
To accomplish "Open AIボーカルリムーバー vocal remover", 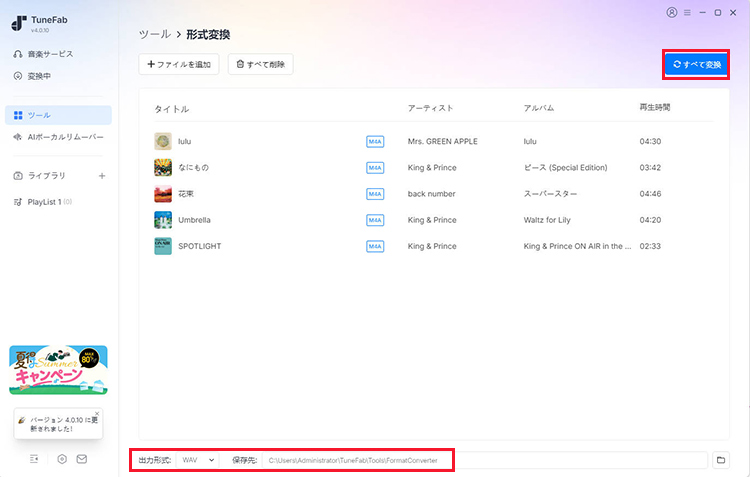I will point(58,137).
